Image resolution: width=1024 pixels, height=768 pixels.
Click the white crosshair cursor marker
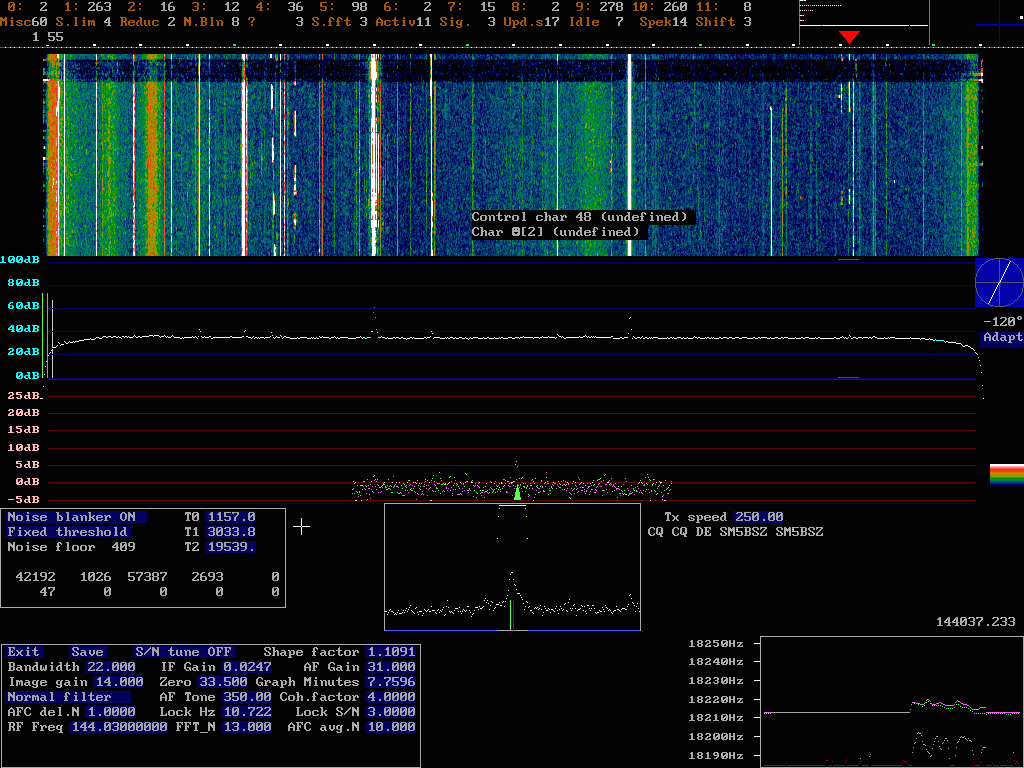click(301, 526)
